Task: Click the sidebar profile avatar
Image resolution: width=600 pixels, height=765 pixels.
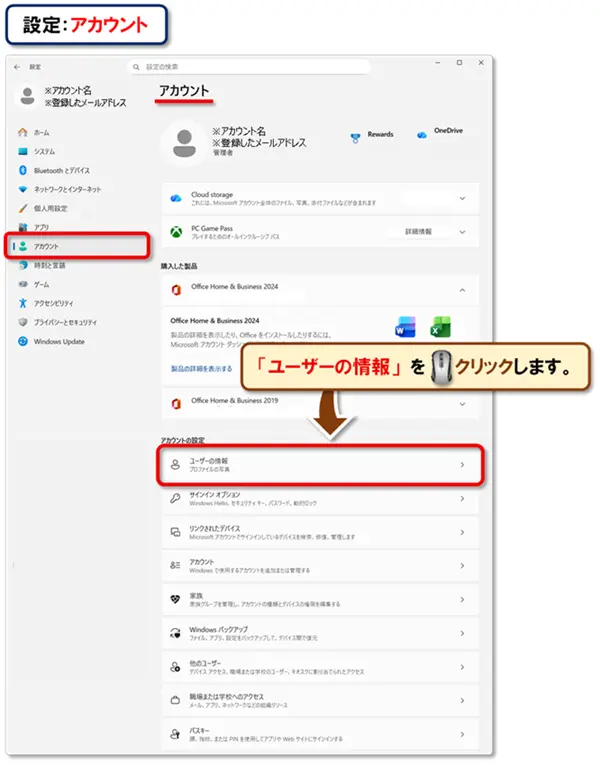Action: (x=27, y=96)
